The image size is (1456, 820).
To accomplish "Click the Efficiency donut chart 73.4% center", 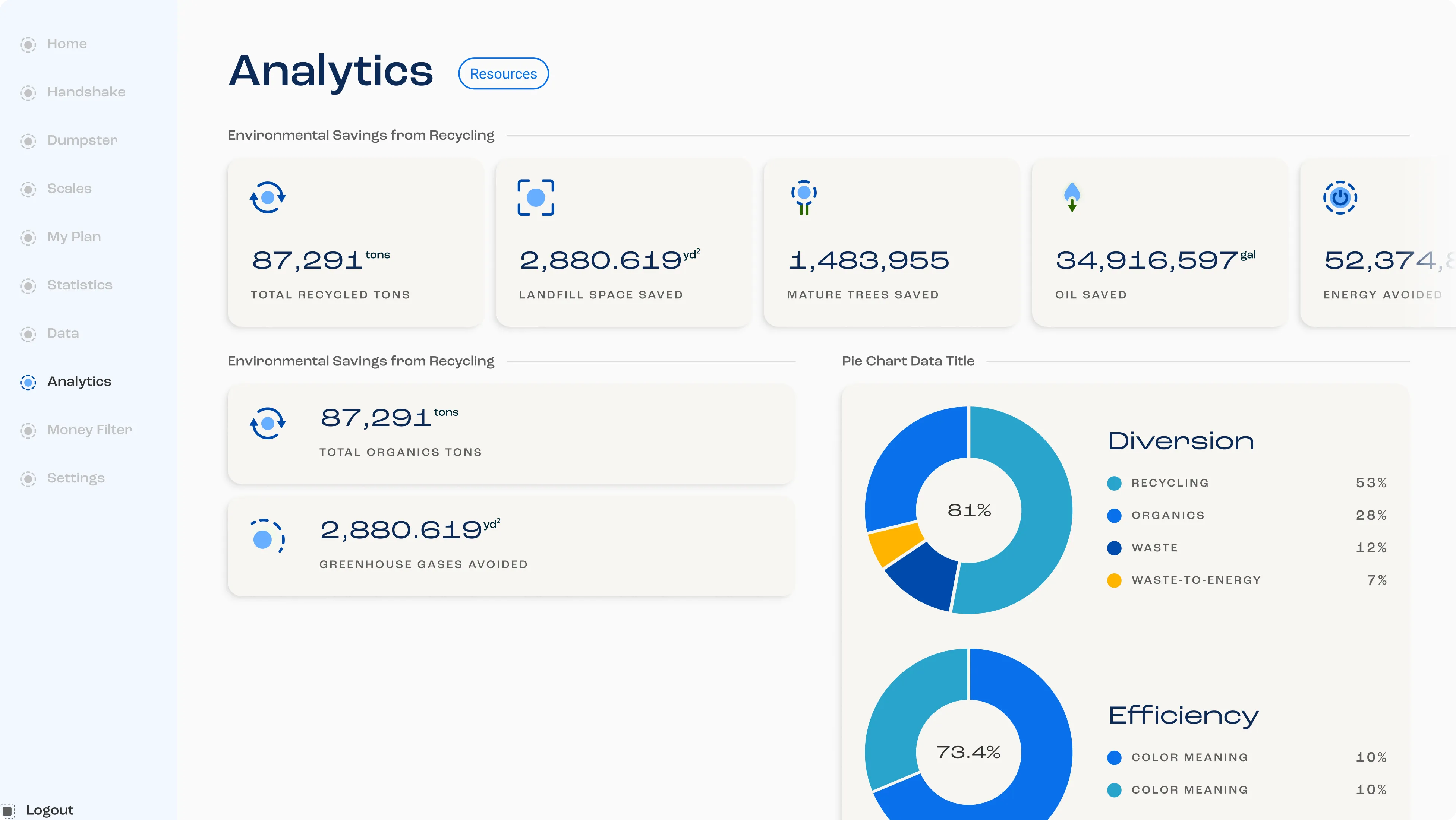I will [x=968, y=752].
